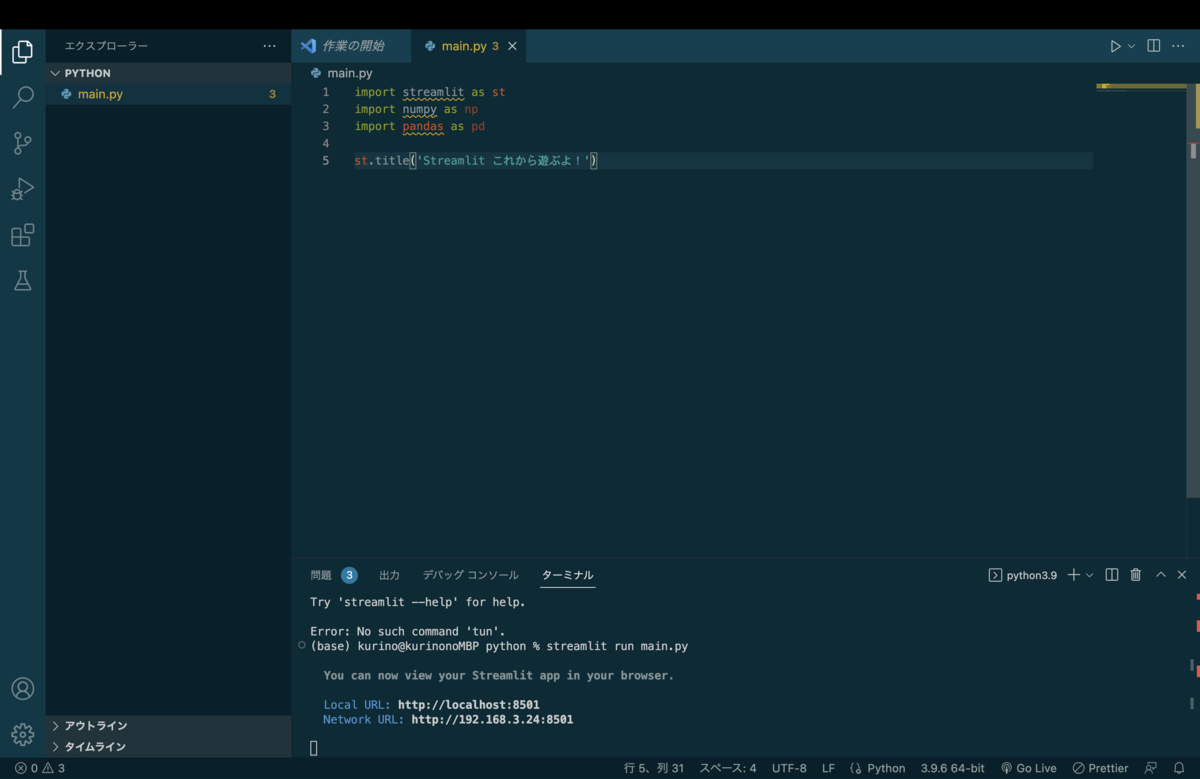Click the editor vertical scrollbar
Image resolution: width=1200 pixels, height=779 pixels.
point(1194,290)
